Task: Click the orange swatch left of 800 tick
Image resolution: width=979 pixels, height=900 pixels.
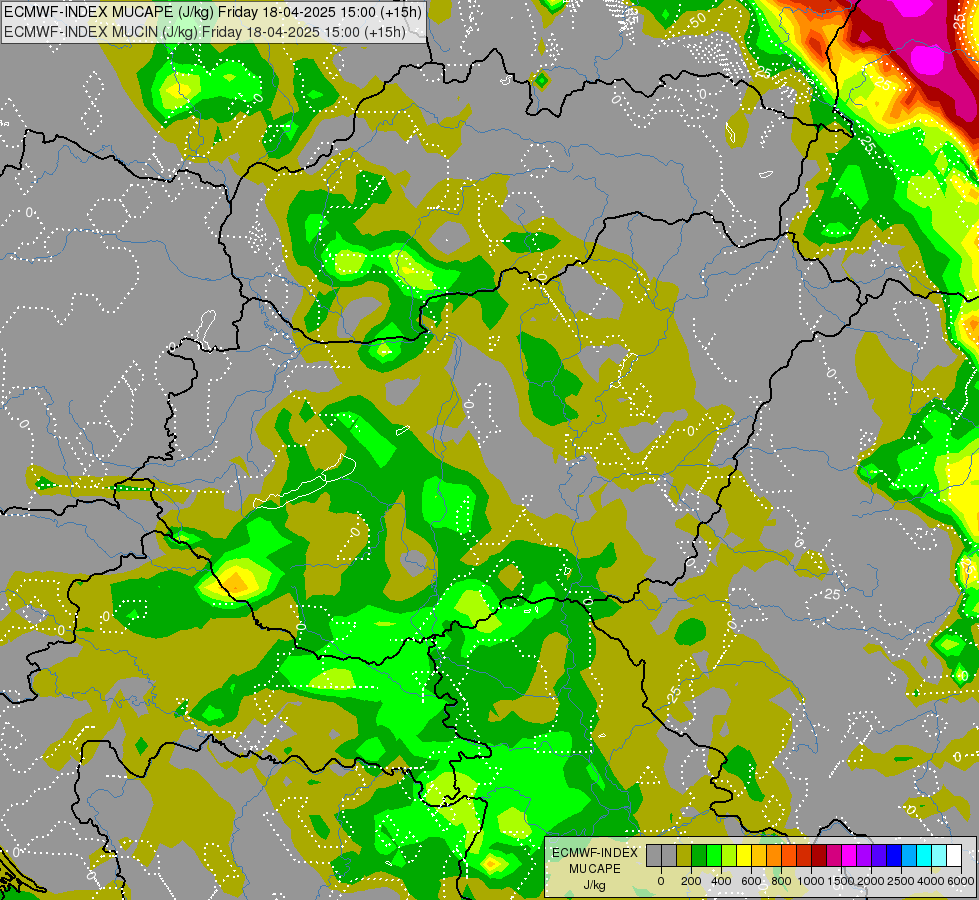Action: point(774,856)
